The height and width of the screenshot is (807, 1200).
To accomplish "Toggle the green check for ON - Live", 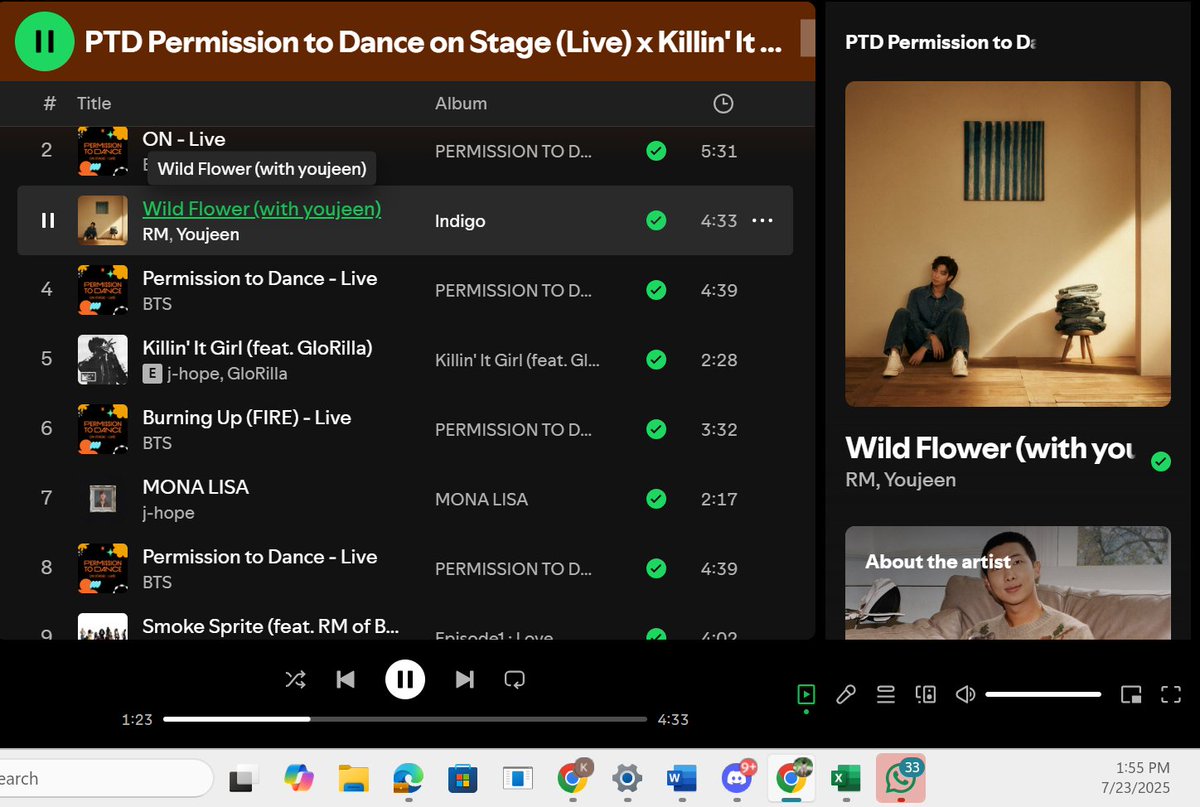I will [656, 151].
